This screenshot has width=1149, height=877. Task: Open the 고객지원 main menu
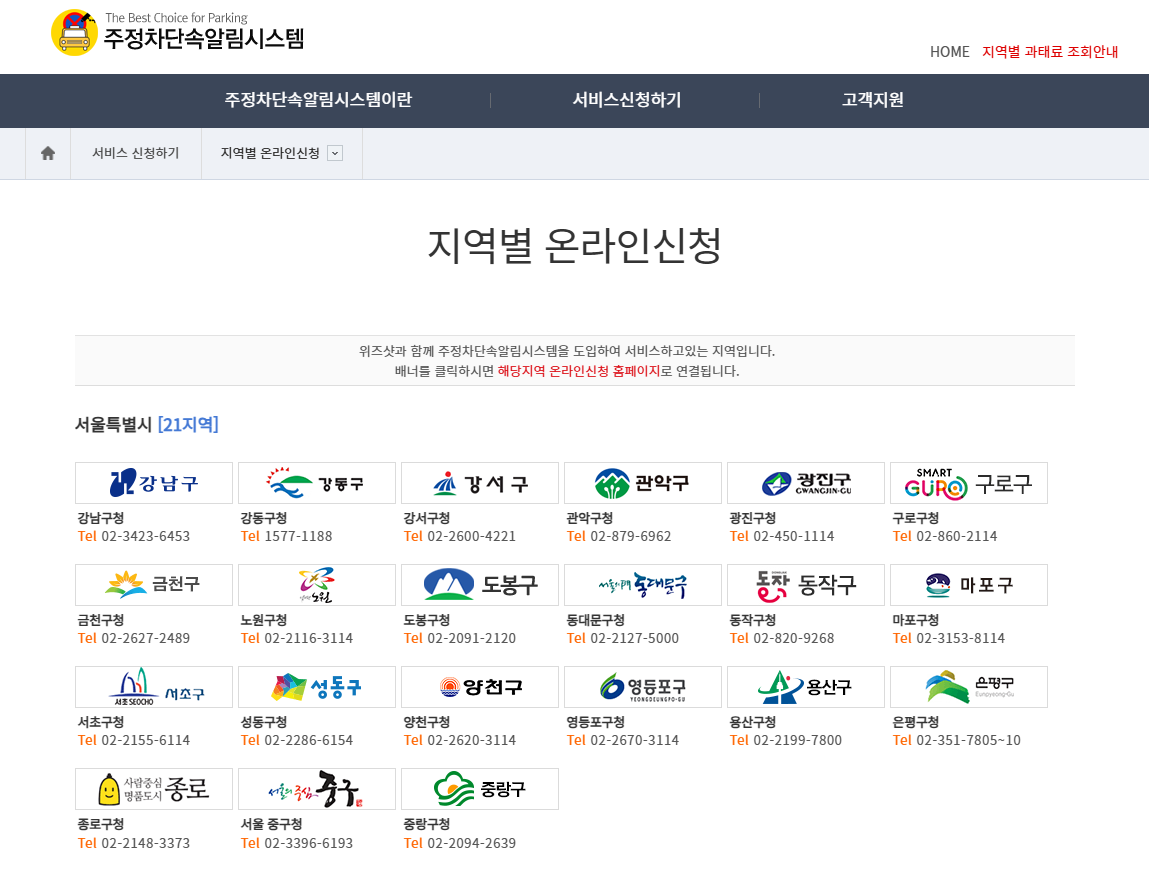(x=872, y=100)
